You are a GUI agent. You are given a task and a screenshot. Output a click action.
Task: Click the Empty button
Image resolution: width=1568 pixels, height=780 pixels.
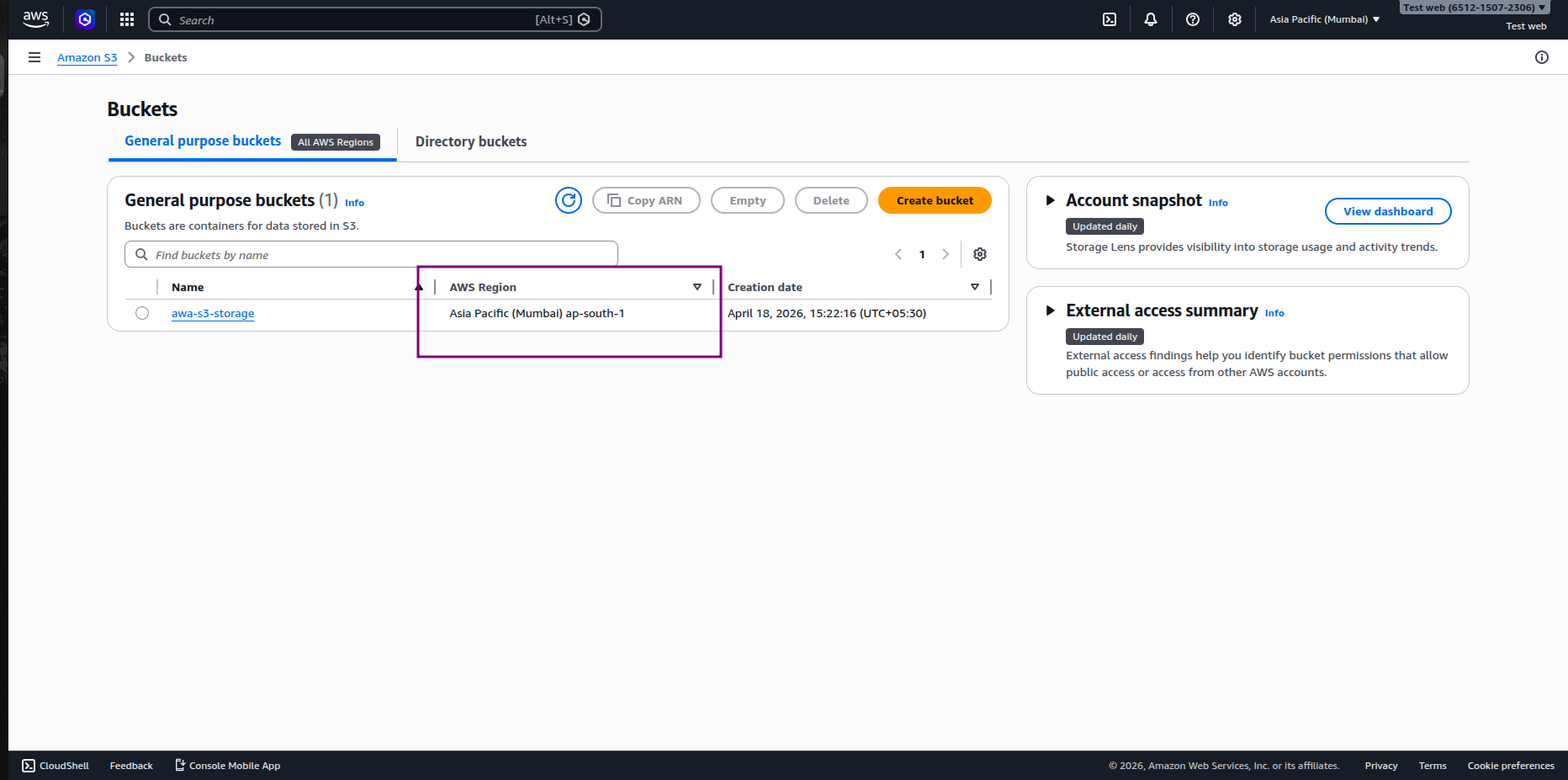point(748,200)
